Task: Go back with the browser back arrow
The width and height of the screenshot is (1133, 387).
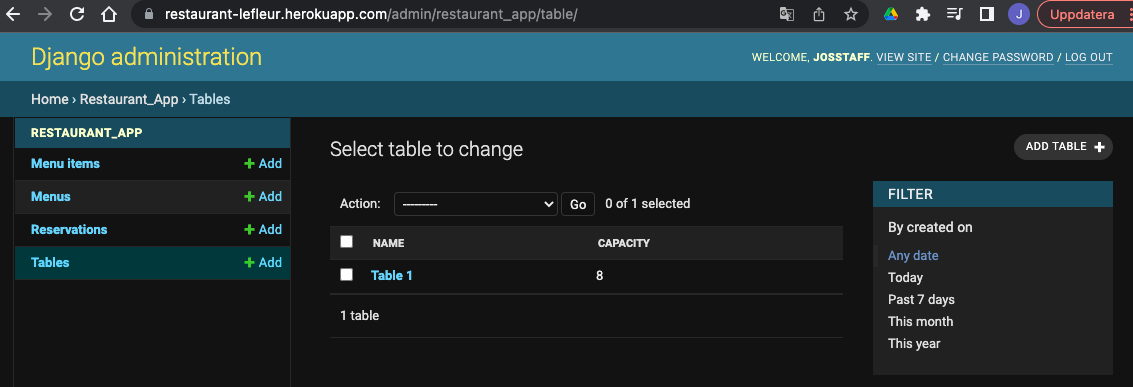Action: 13,14
